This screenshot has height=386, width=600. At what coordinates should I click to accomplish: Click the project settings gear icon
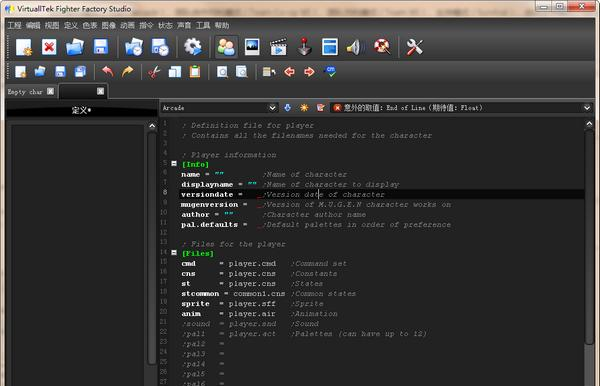pos(193,47)
